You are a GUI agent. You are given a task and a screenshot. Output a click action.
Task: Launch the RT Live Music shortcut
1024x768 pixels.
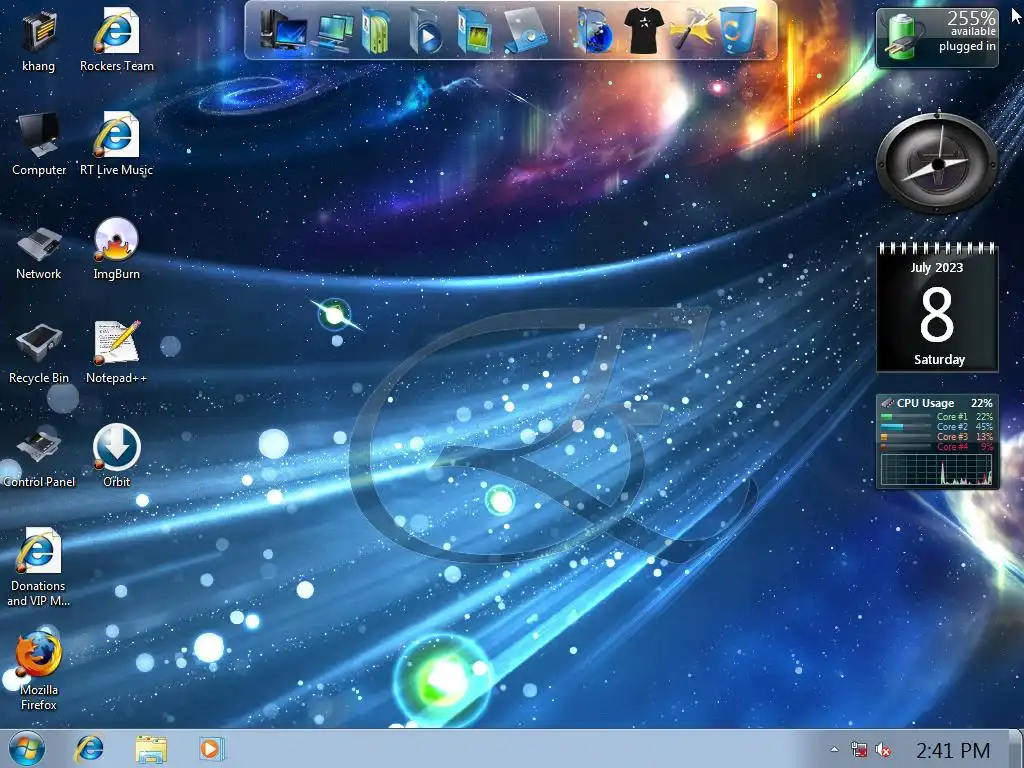coord(116,144)
